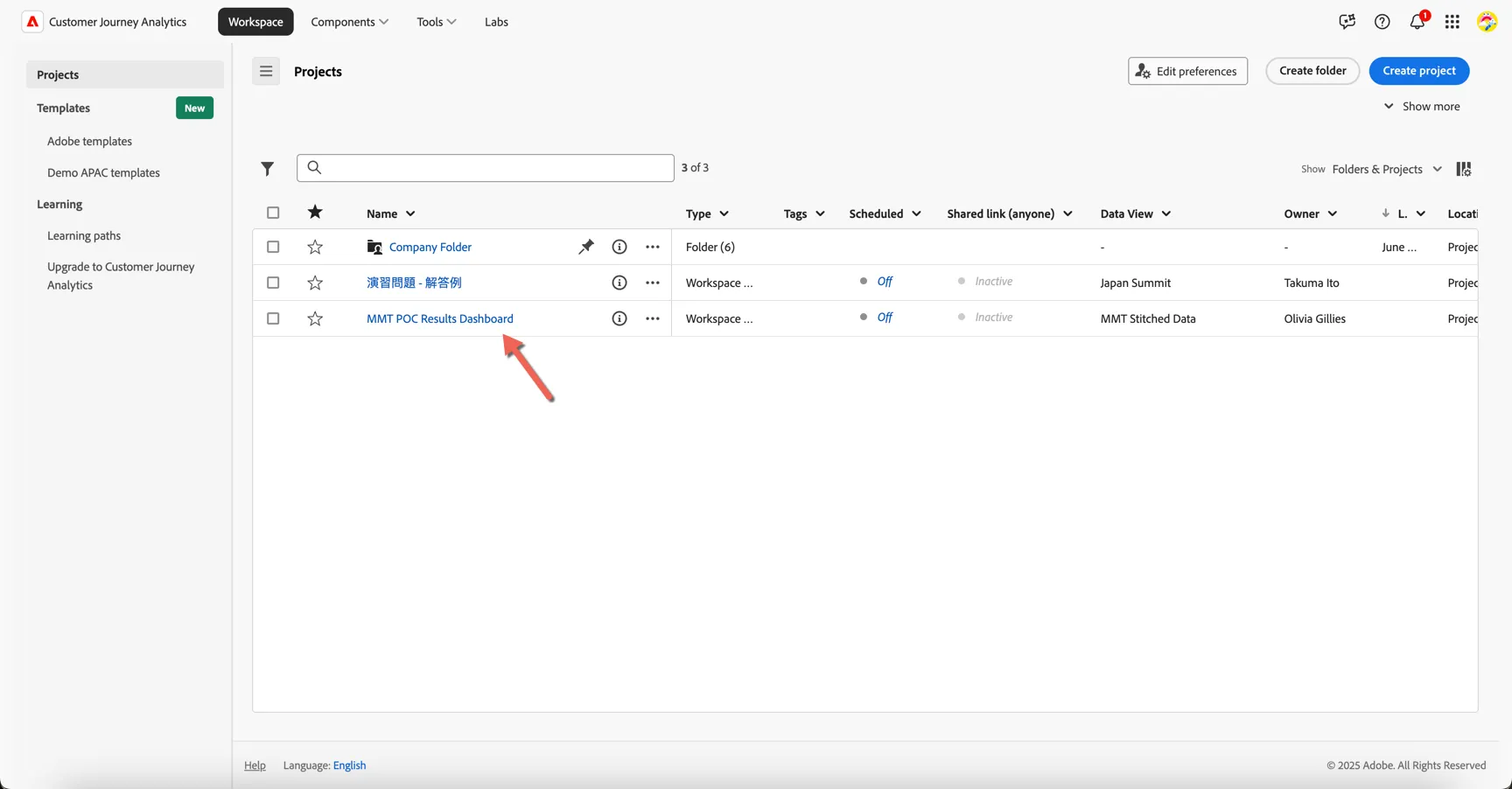Expand the Tools menu

(x=436, y=22)
